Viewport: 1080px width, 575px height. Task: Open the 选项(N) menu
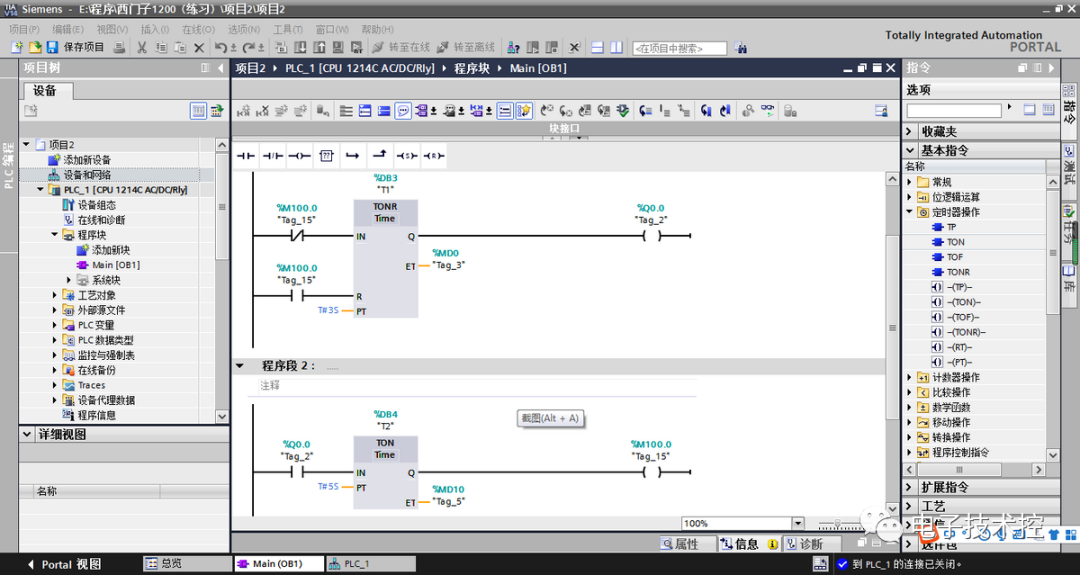pos(244,29)
